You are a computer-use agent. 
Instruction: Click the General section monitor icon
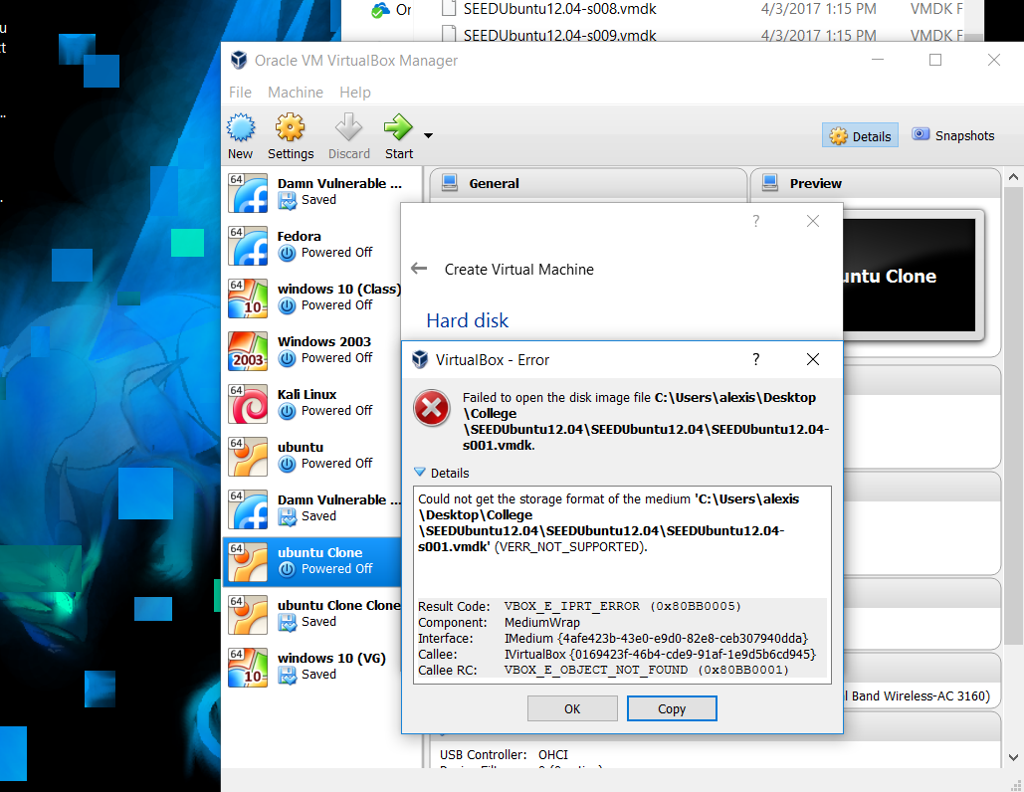tap(449, 183)
